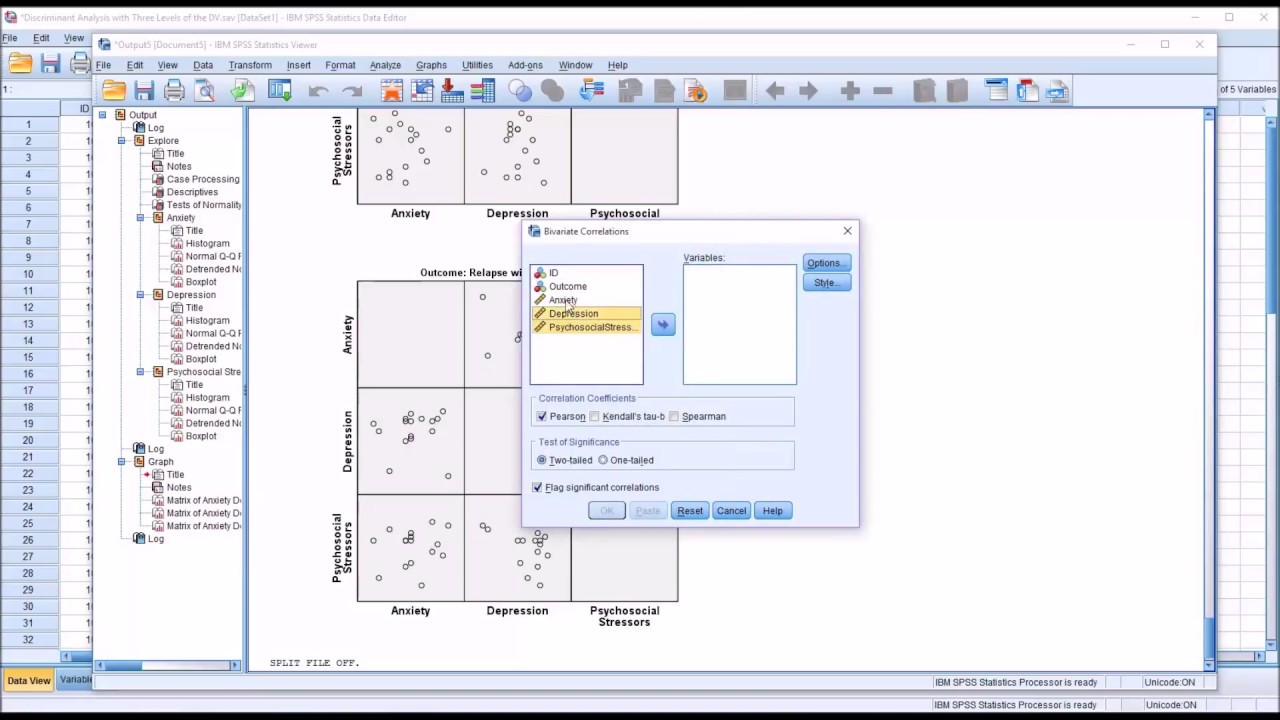Collapse the Explore node in outline

(x=122, y=141)
